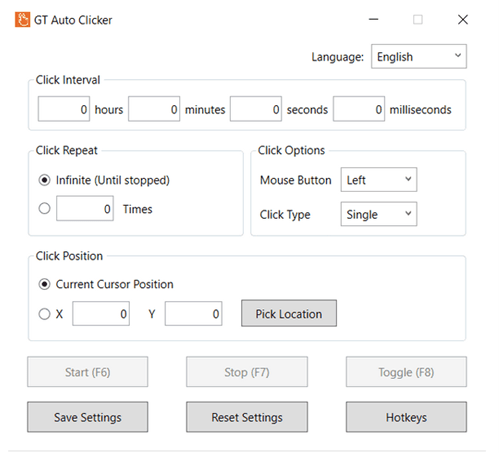Click the Start (F6) button

tap(88, 372)
